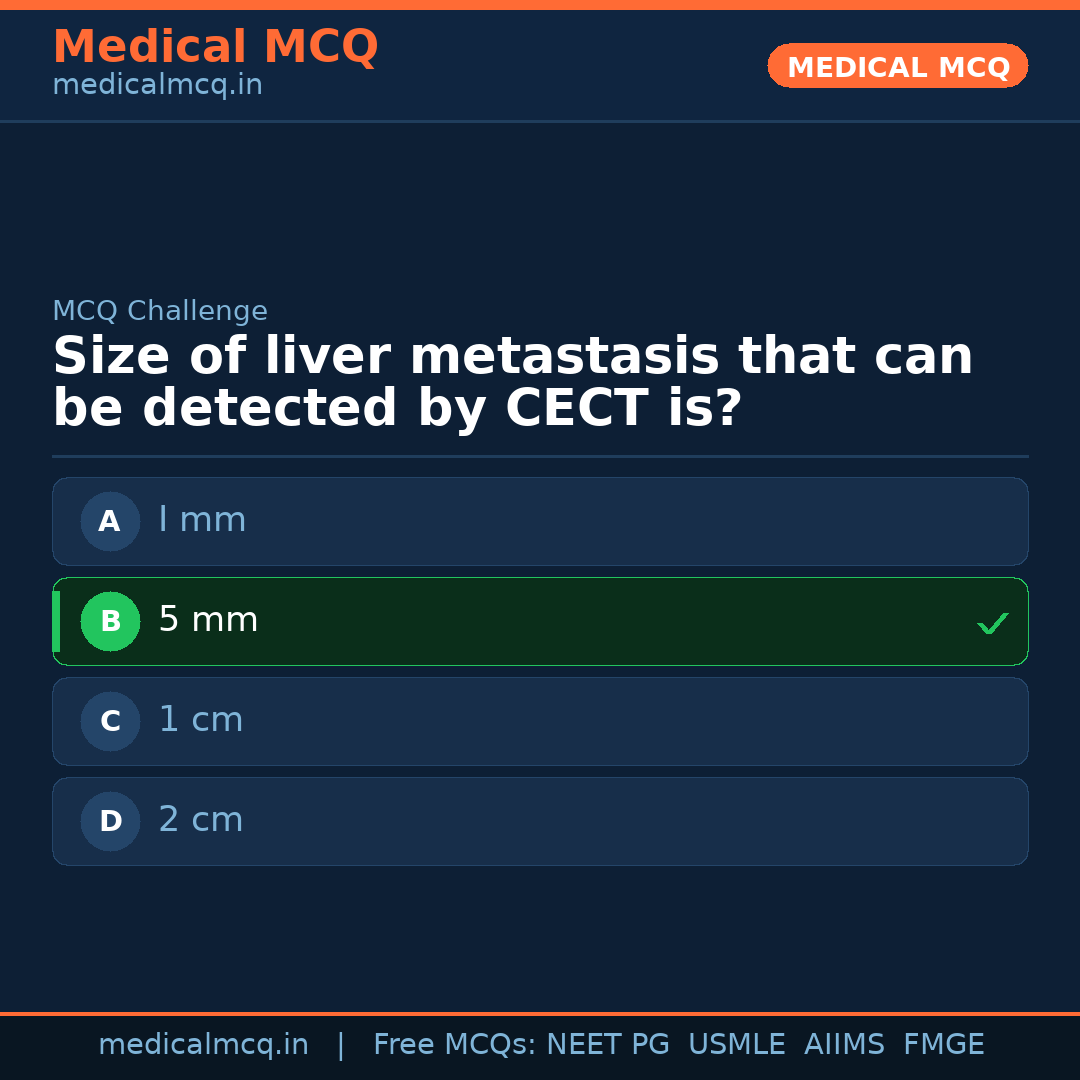Open medicalmcq.in link below the header title
1080x1080 pixels.
click(x=157, y=85)
